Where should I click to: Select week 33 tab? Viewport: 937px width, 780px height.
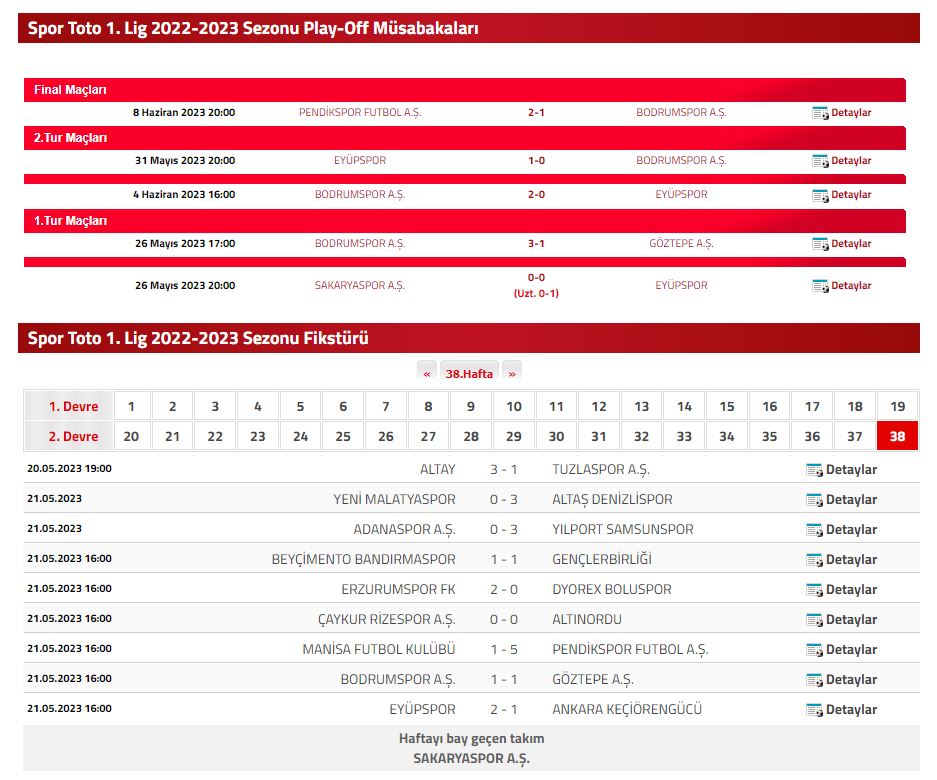[684, 436]
